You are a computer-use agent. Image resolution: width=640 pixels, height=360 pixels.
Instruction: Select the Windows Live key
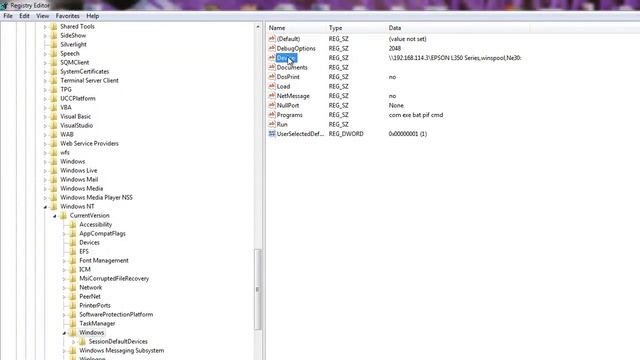coord(79,170)
